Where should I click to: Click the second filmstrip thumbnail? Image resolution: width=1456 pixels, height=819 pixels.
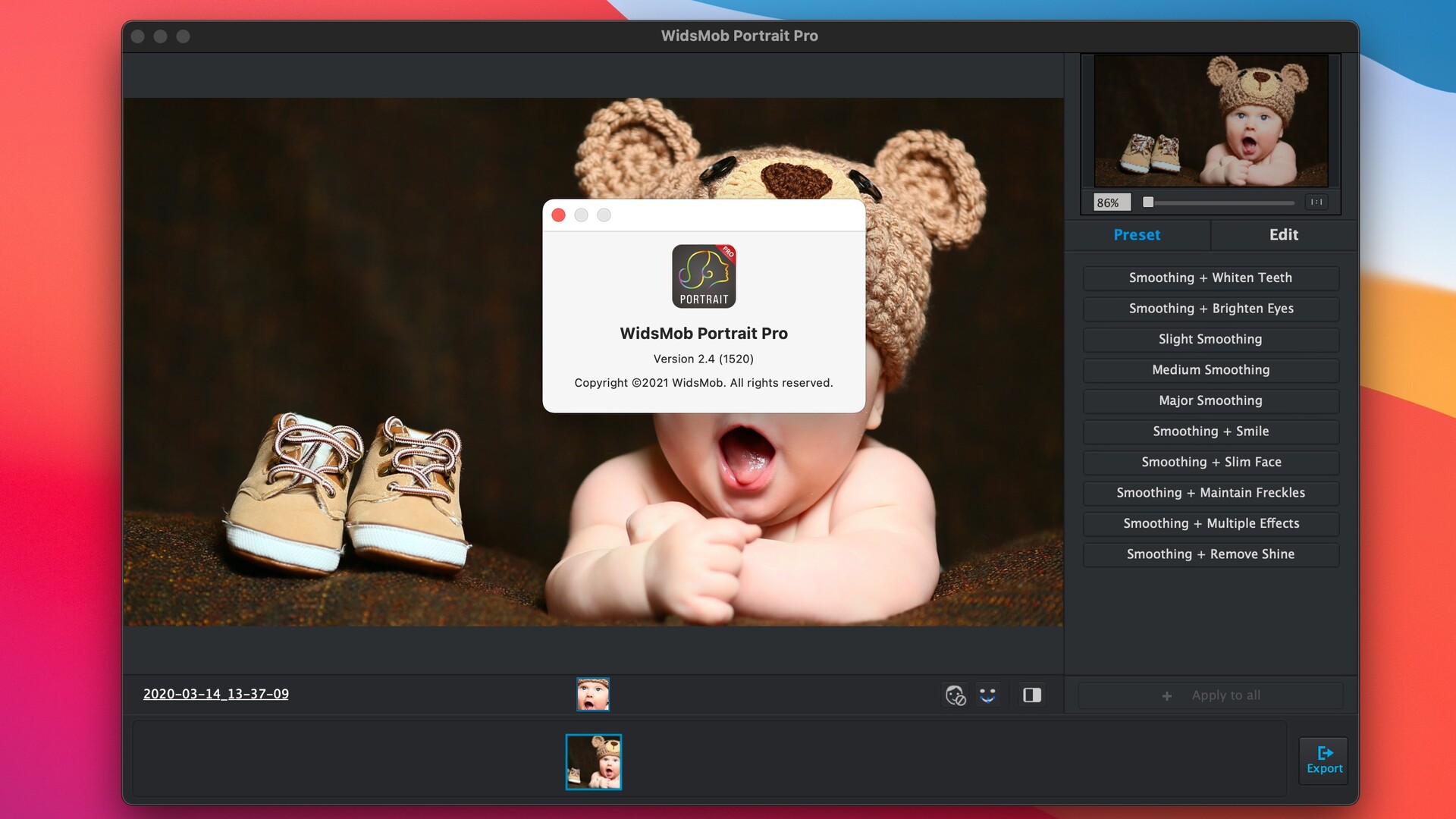tap(593, 761)
